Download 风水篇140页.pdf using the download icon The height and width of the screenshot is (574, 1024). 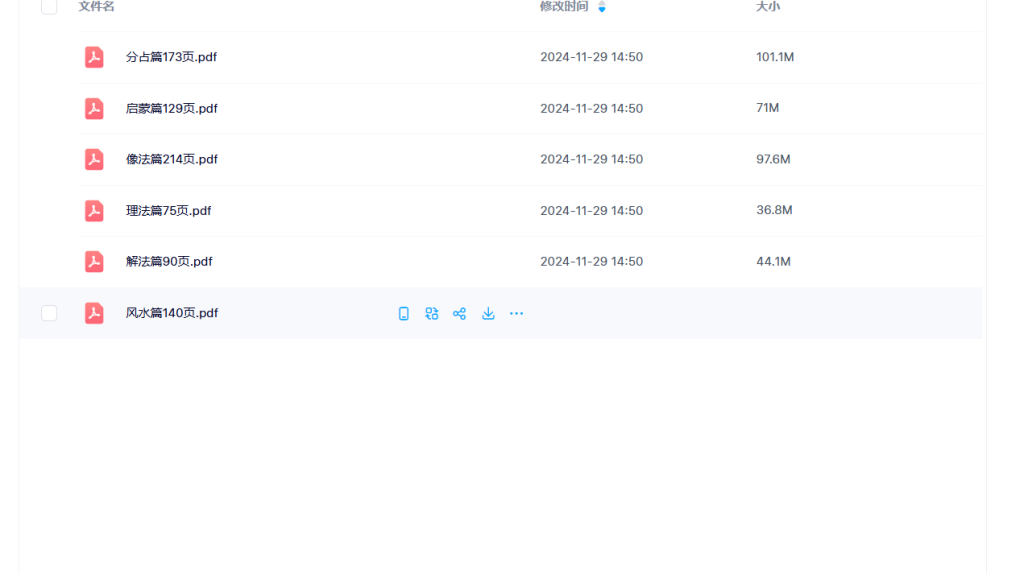tap(488, 313)
